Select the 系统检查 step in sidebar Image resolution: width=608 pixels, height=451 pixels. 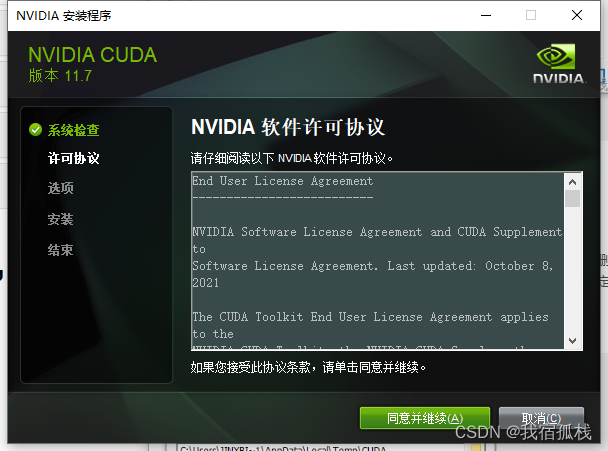73,130
